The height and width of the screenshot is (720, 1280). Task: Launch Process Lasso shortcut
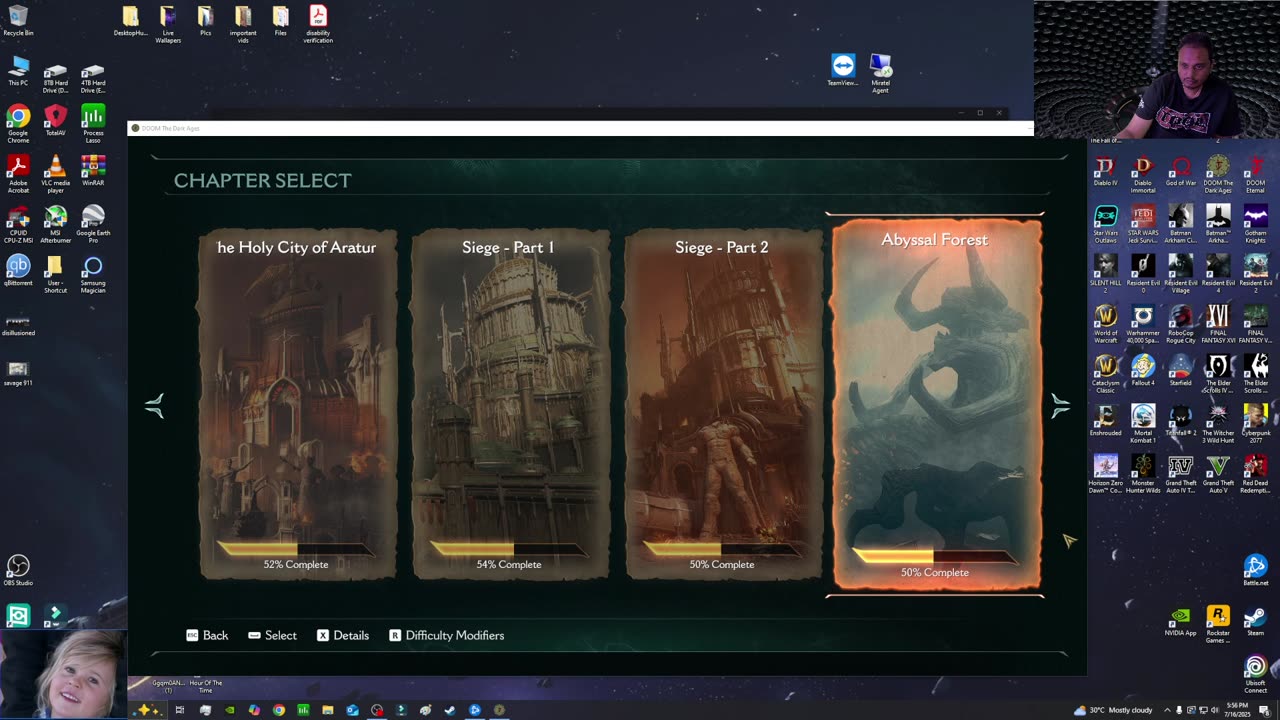click(x=93, y=124)
